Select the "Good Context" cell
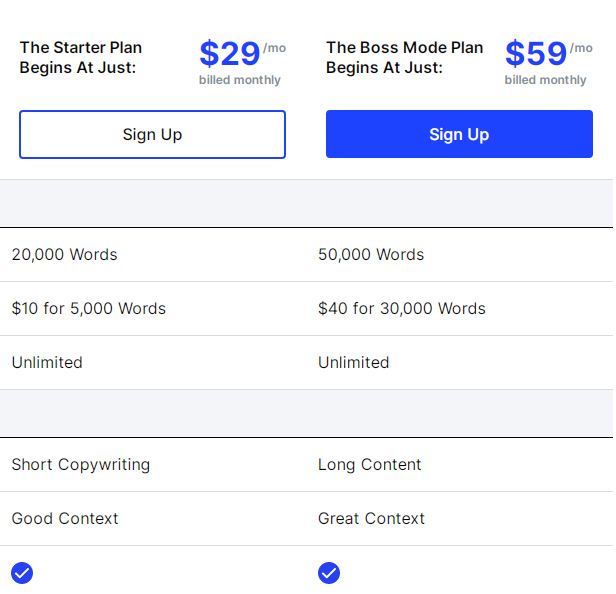Viewport: 616px width, 594px height. [x=65, y=518]
